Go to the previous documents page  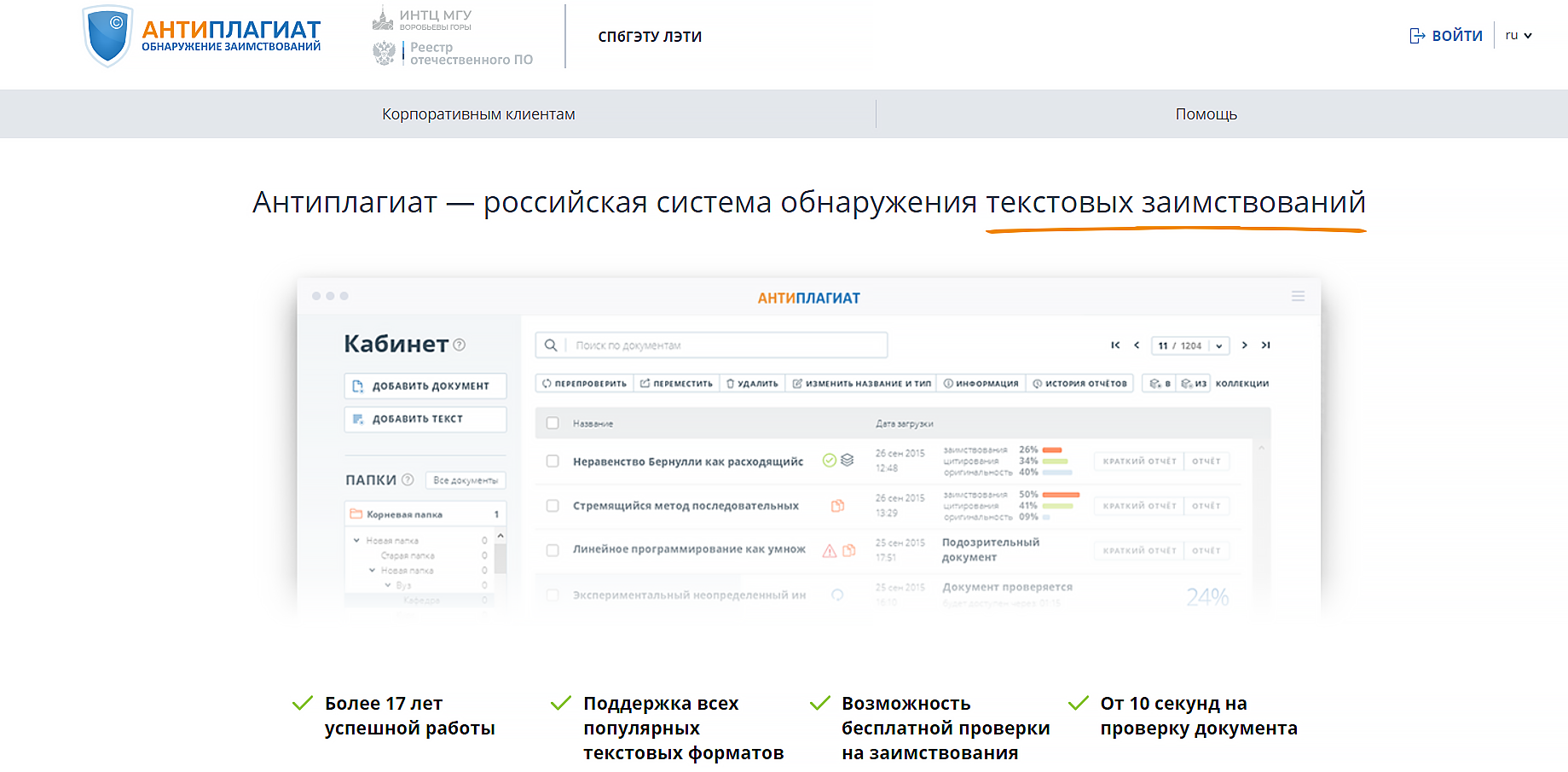click(x=1137, y=345)
